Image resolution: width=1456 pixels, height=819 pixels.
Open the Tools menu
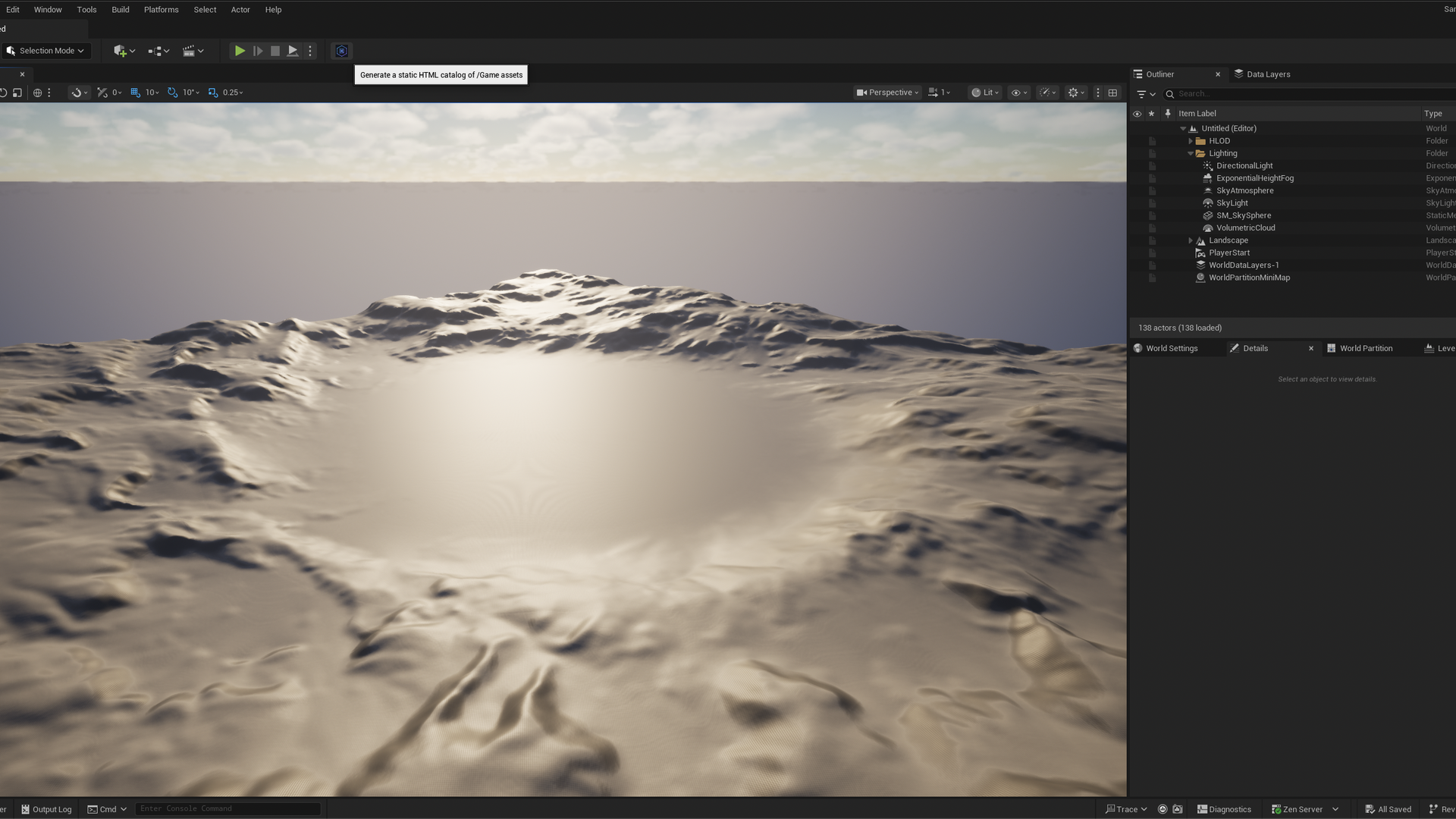click(x=86, y=10)
